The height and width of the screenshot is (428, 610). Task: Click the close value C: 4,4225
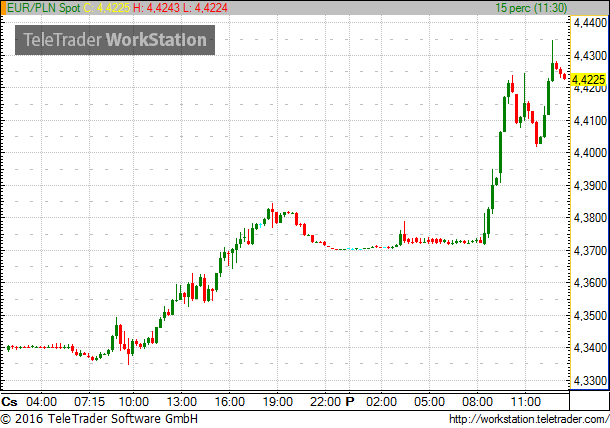click(x=106, y=8)
